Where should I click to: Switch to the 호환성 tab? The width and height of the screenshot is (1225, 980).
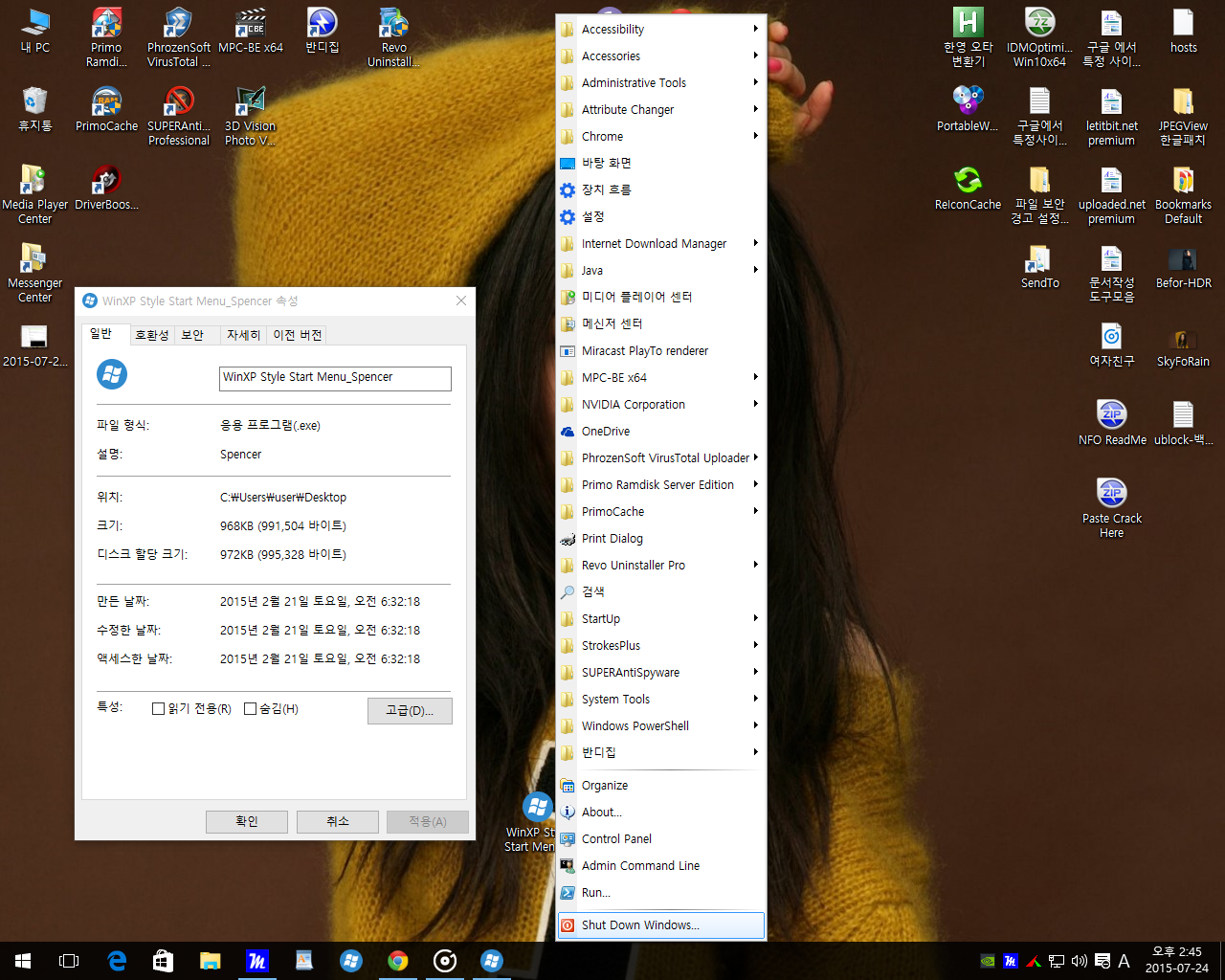click(x=151, y=335)
